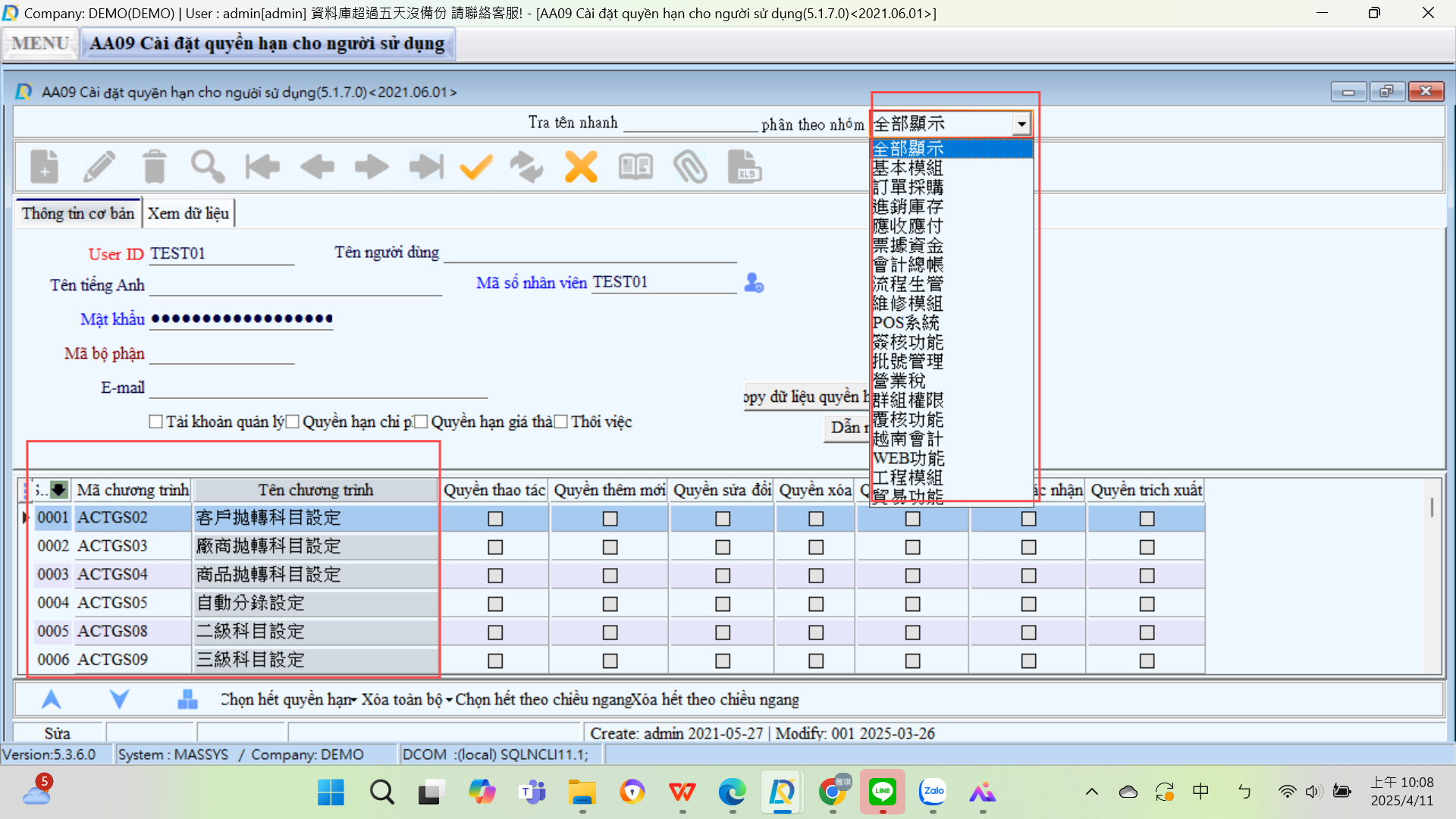Select WEB功能 from group list
This screenshot has width=1456, height=819.
pyautogui.click(x=952, y=458)
